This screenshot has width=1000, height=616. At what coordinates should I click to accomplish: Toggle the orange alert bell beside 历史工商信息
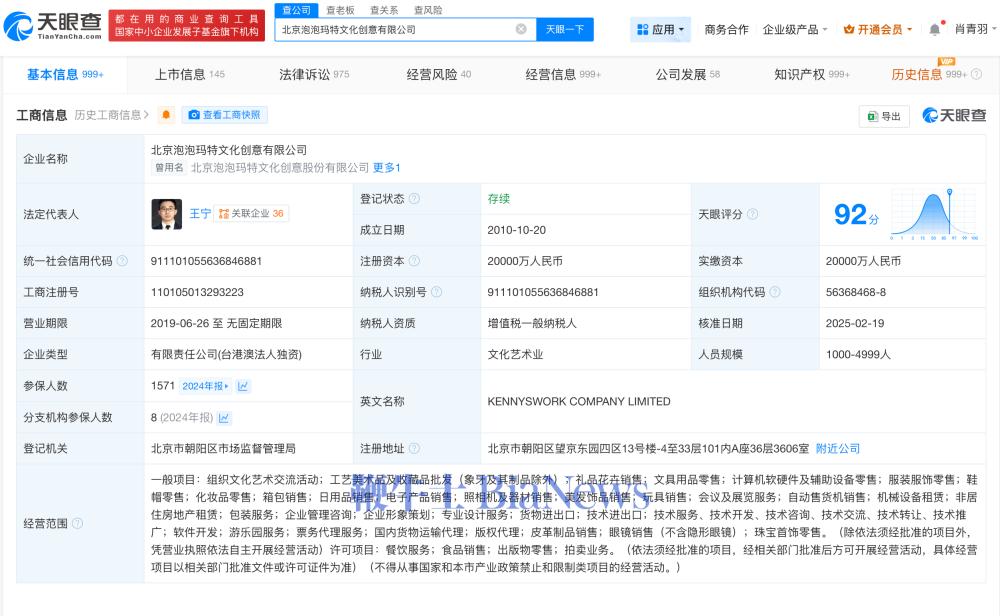166,115
